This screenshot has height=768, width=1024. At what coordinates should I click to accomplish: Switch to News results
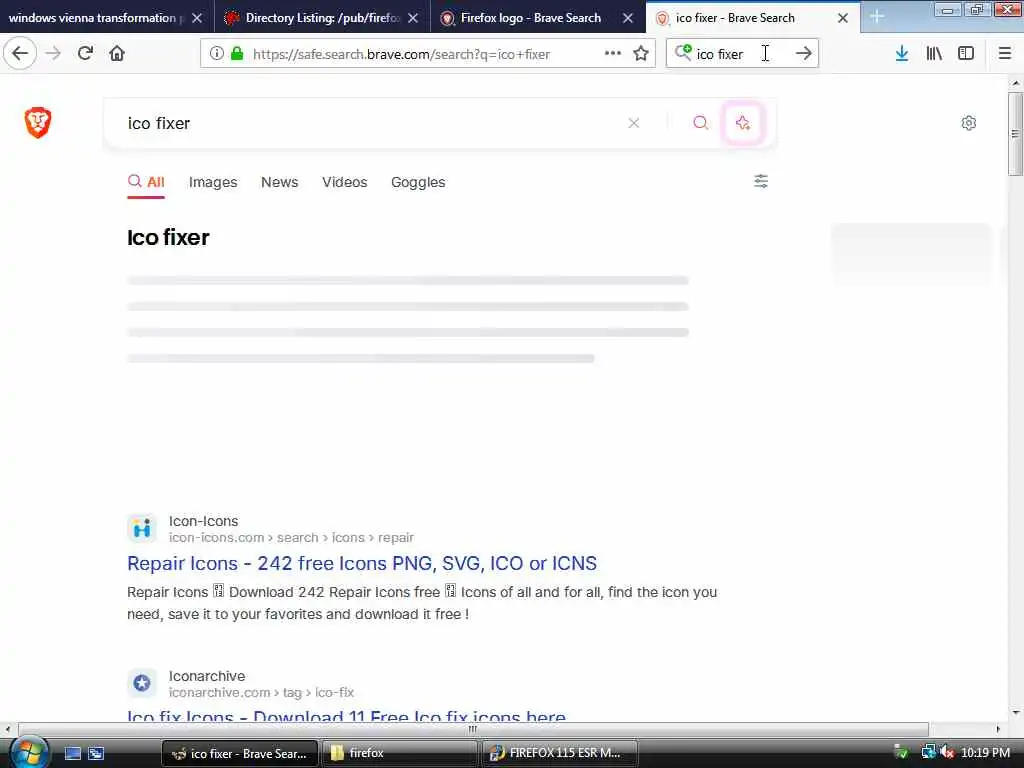point(280,182)
